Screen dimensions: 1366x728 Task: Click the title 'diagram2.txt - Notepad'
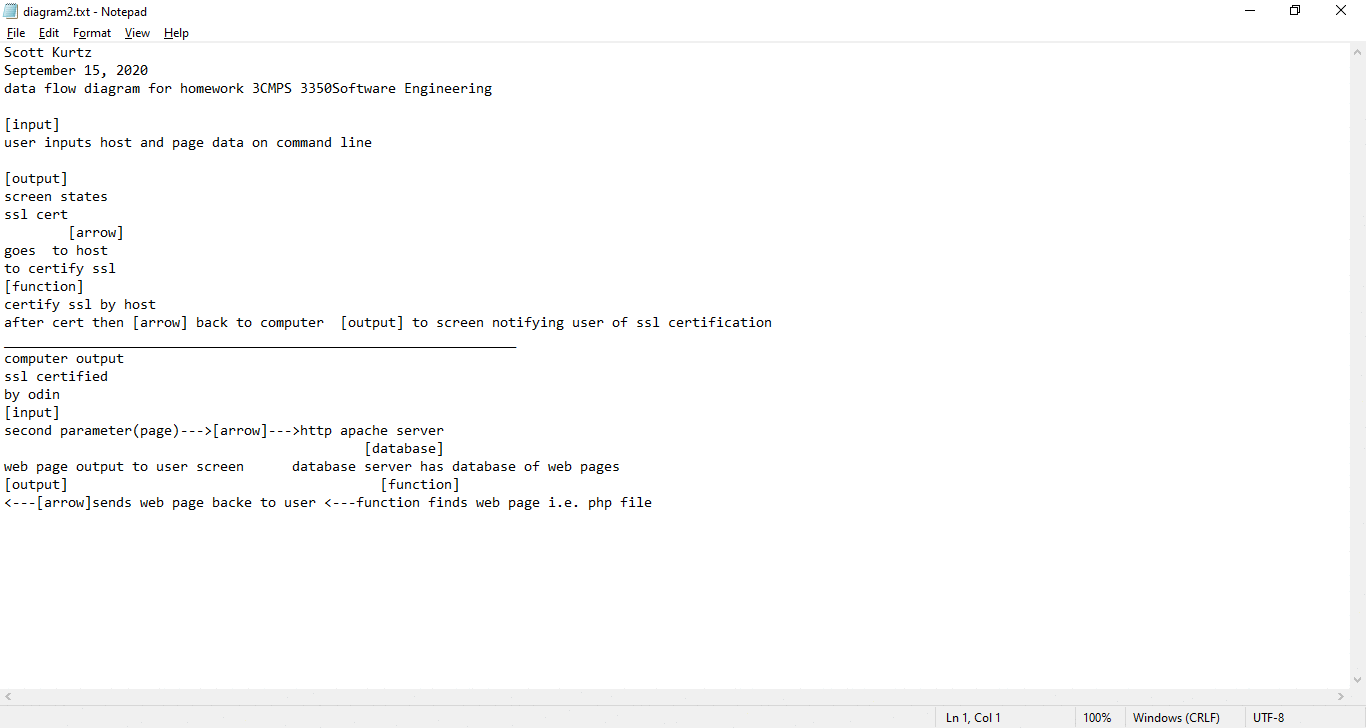85,11
